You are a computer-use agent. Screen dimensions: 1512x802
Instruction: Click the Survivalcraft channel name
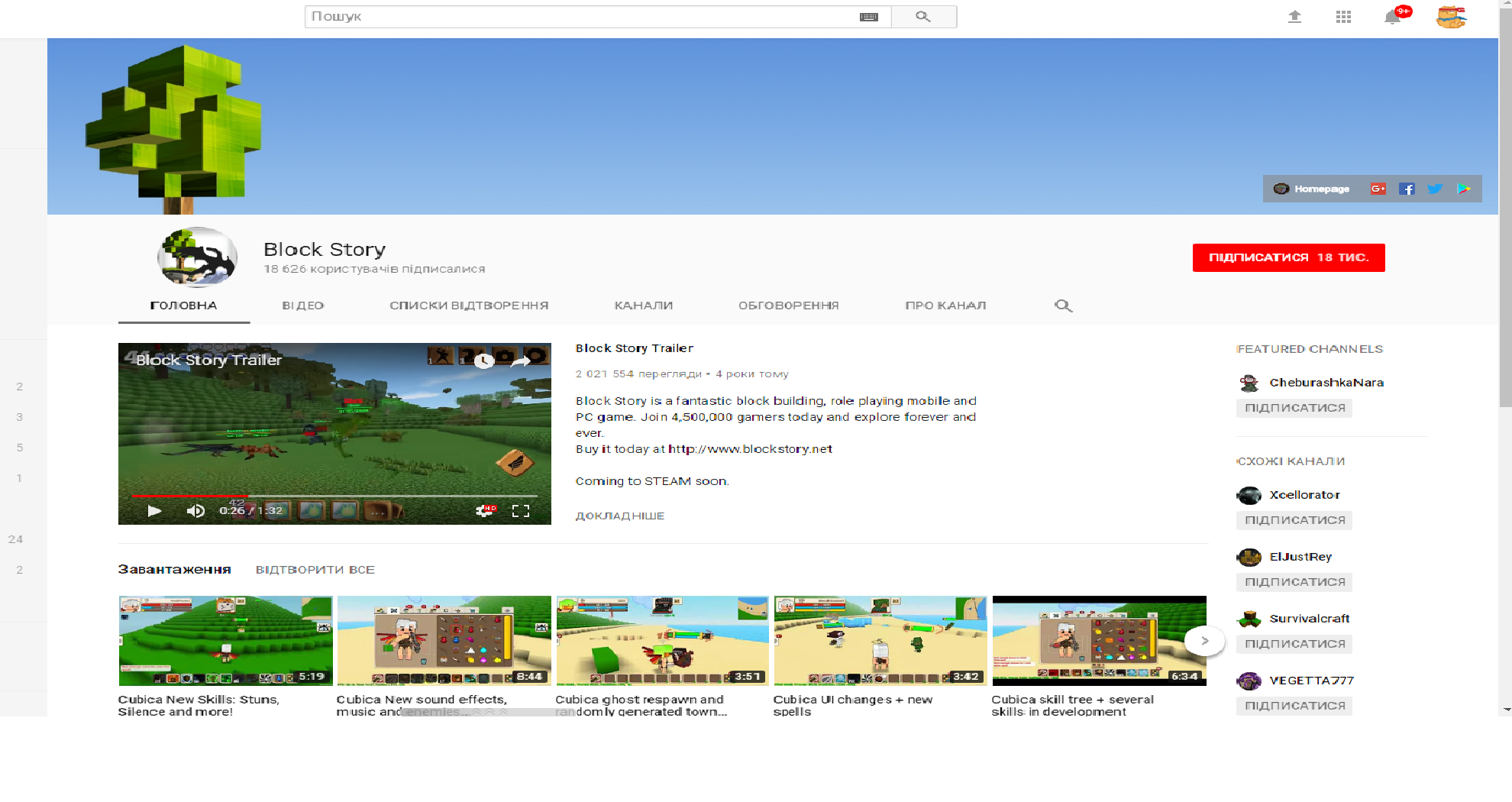click(1309, 619)
